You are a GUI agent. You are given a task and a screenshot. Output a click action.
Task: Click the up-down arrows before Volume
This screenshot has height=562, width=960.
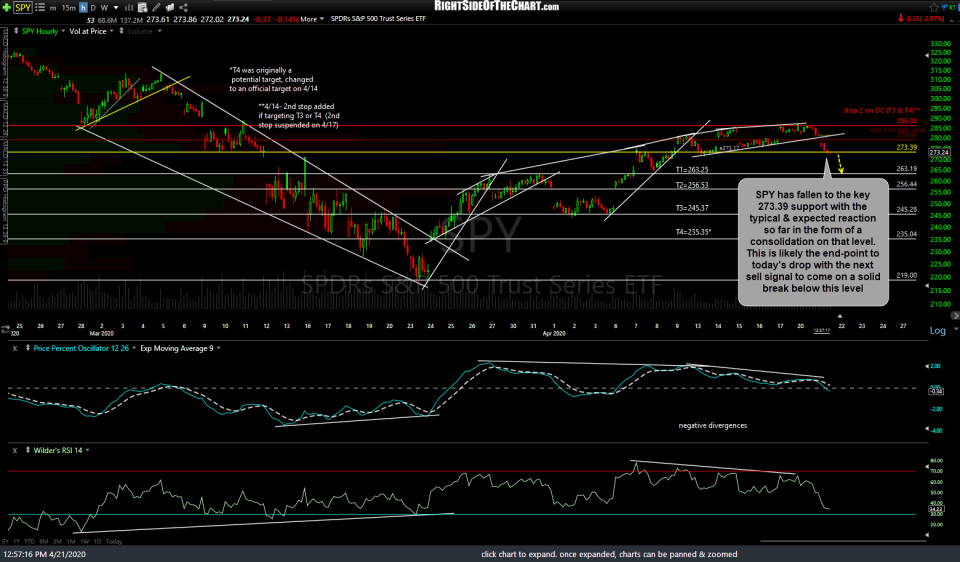(121, 31)
